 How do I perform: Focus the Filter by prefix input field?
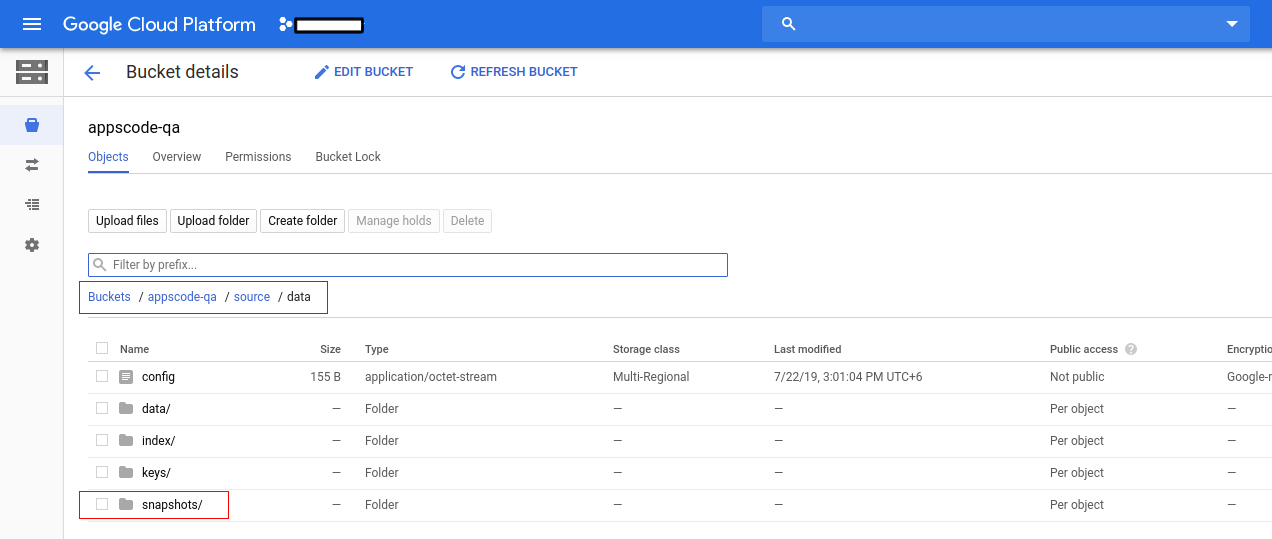tap(408, 265)
